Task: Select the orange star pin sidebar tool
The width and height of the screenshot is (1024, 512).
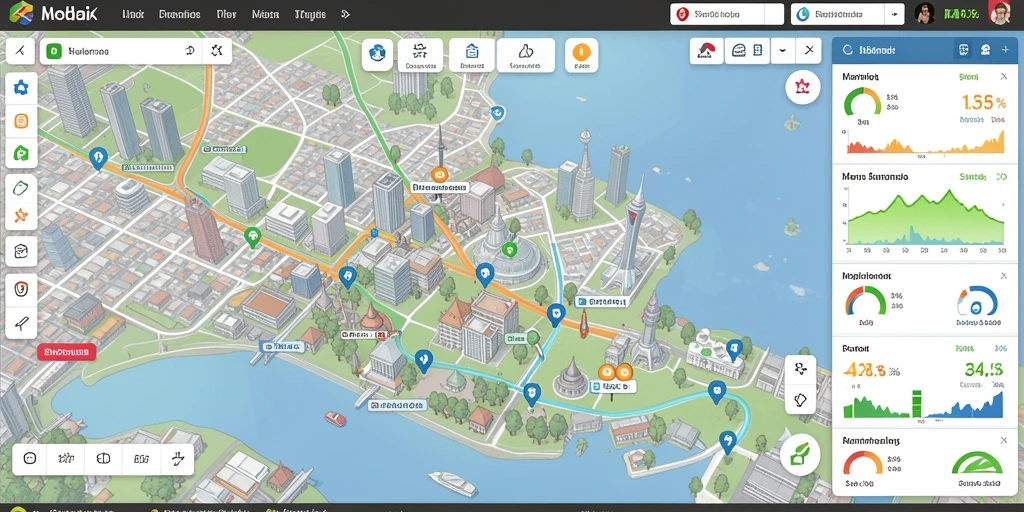Action: coord(21,215)
